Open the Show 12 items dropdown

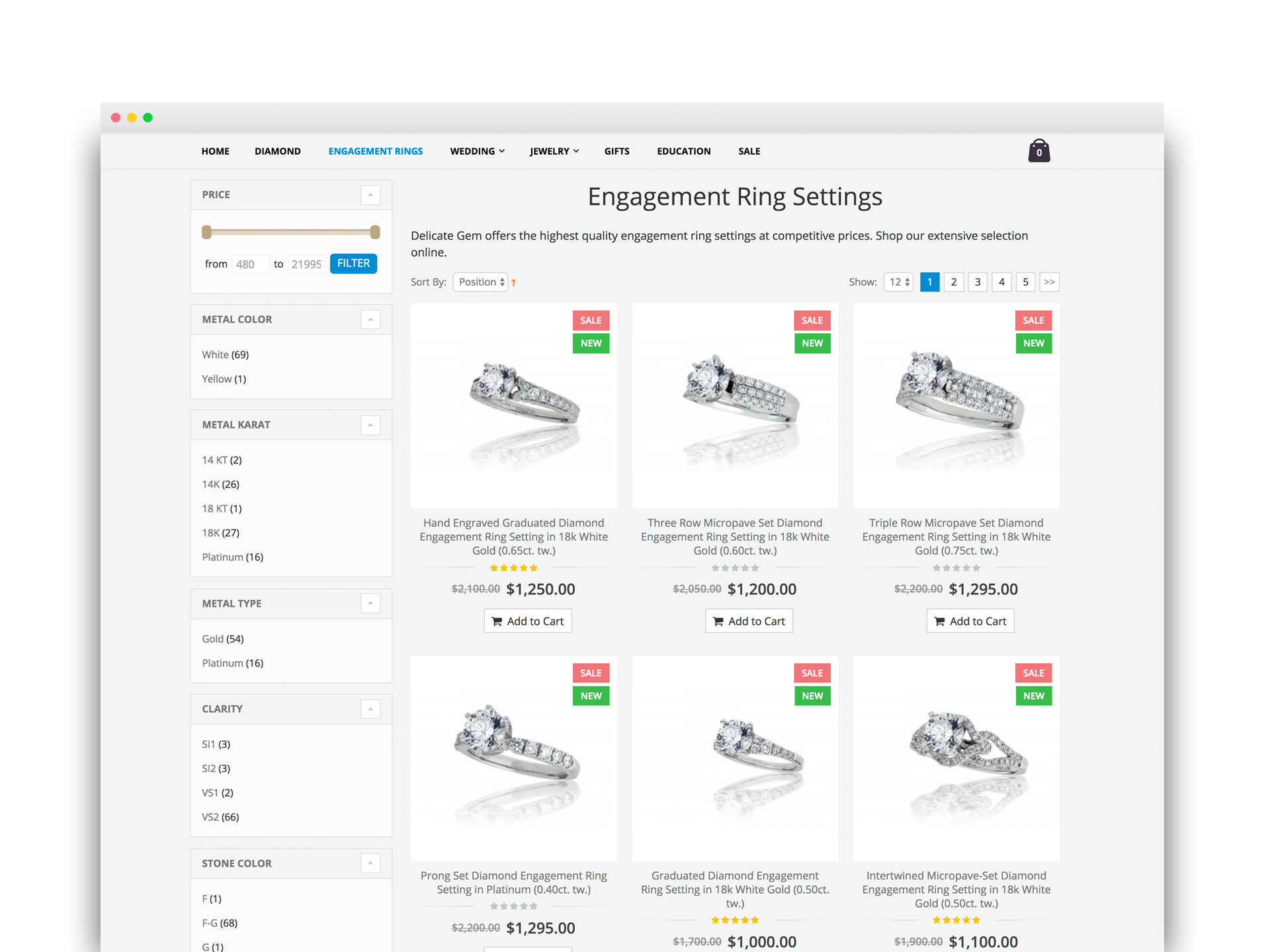tap(899, 282)
